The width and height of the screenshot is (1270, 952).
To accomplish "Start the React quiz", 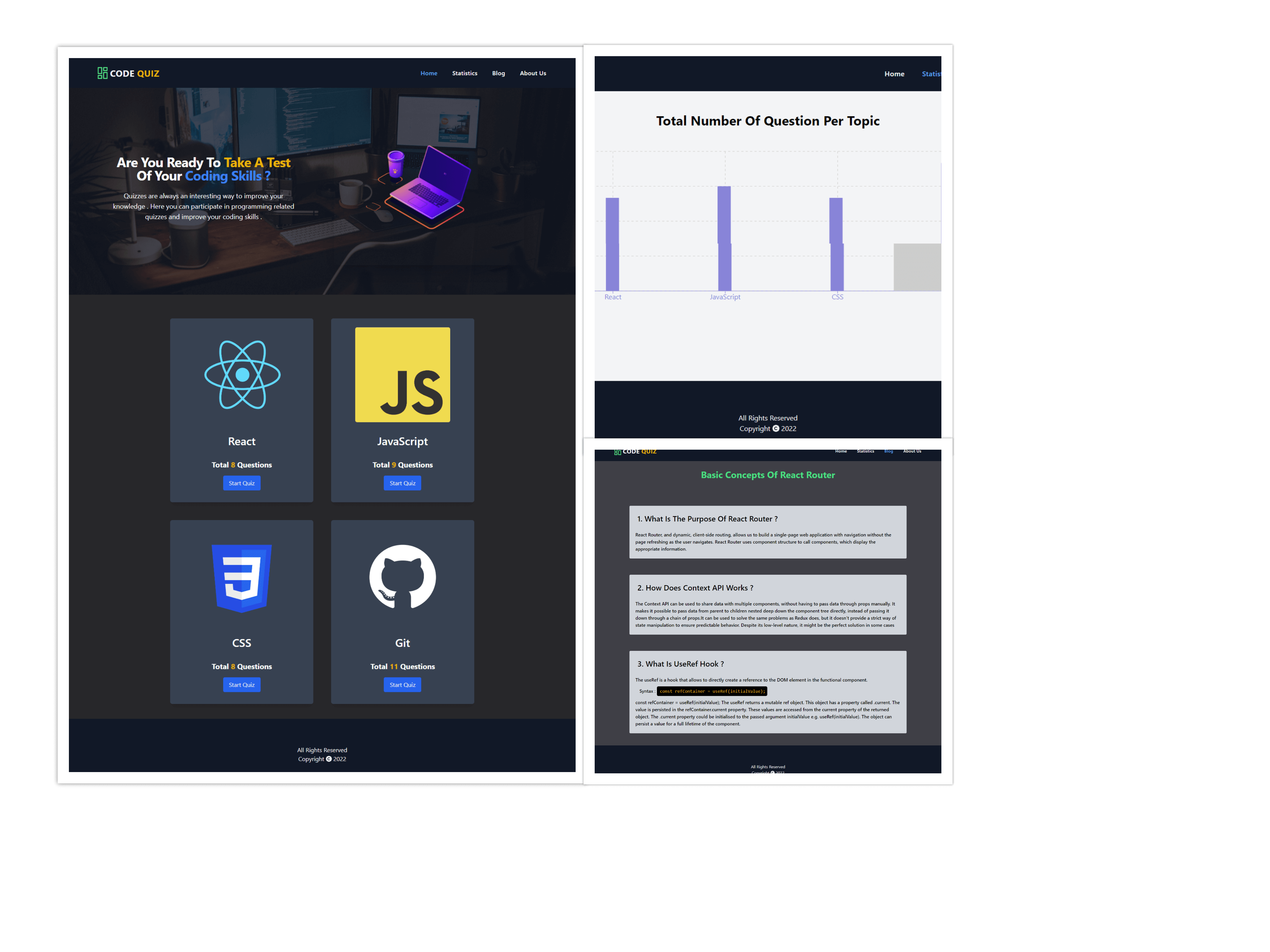I will [x=242, y=483].
